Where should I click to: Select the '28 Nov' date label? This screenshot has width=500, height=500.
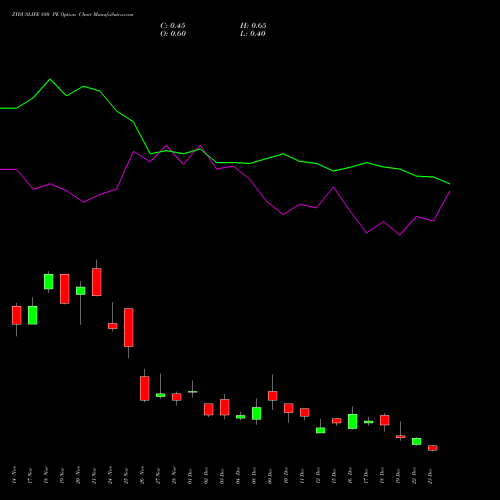click(174, 475)
